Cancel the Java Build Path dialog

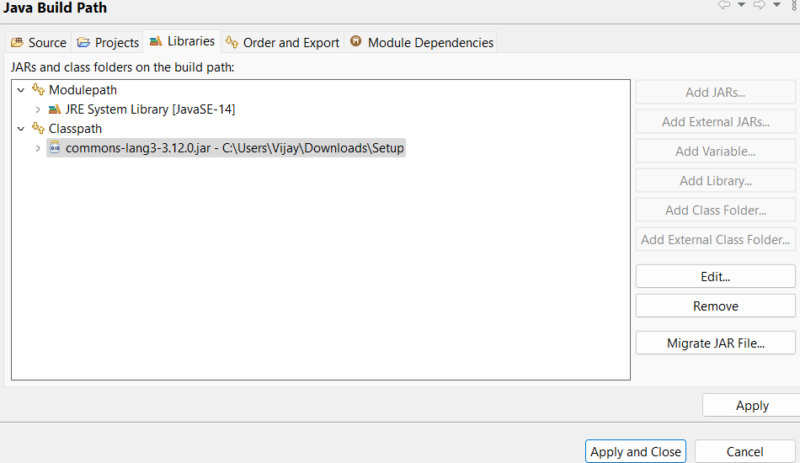coord(744,451)
